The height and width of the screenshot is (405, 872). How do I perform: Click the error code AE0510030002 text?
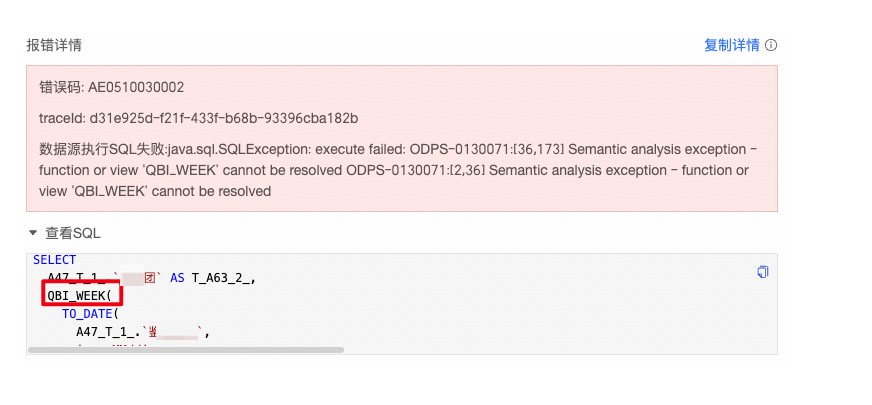[135, 88]
